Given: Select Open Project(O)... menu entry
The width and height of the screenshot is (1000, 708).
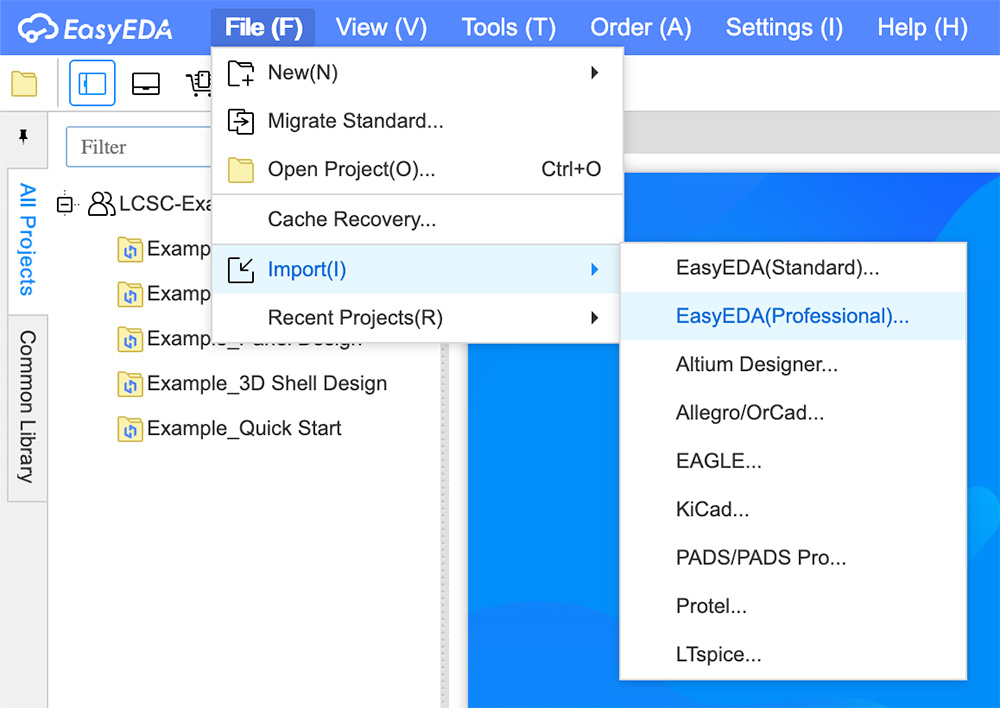Looking at the screenshot, I should [x=417, y=170].
